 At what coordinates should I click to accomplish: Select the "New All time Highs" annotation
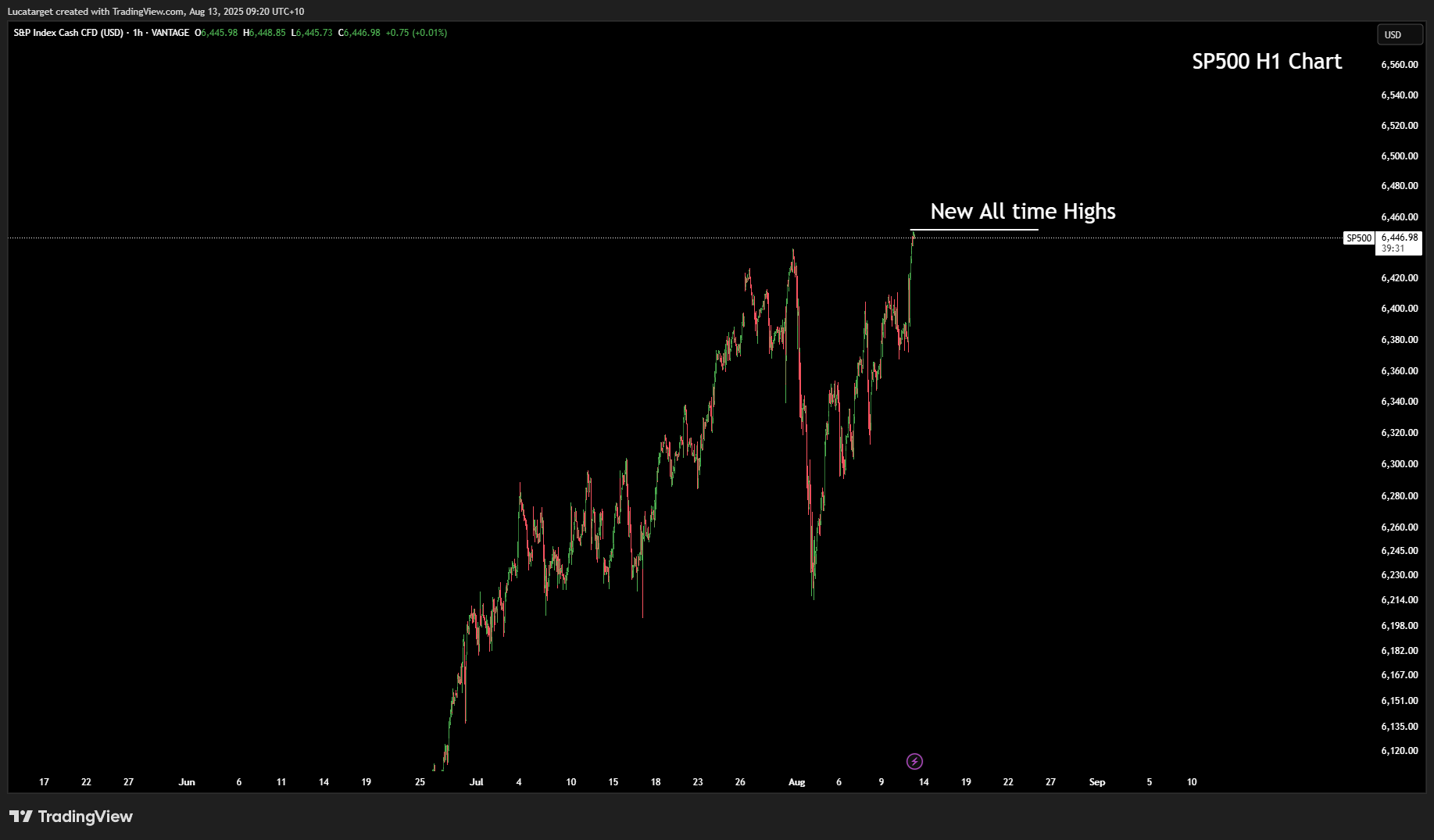pyautogui.click(x=1022, y=212)
